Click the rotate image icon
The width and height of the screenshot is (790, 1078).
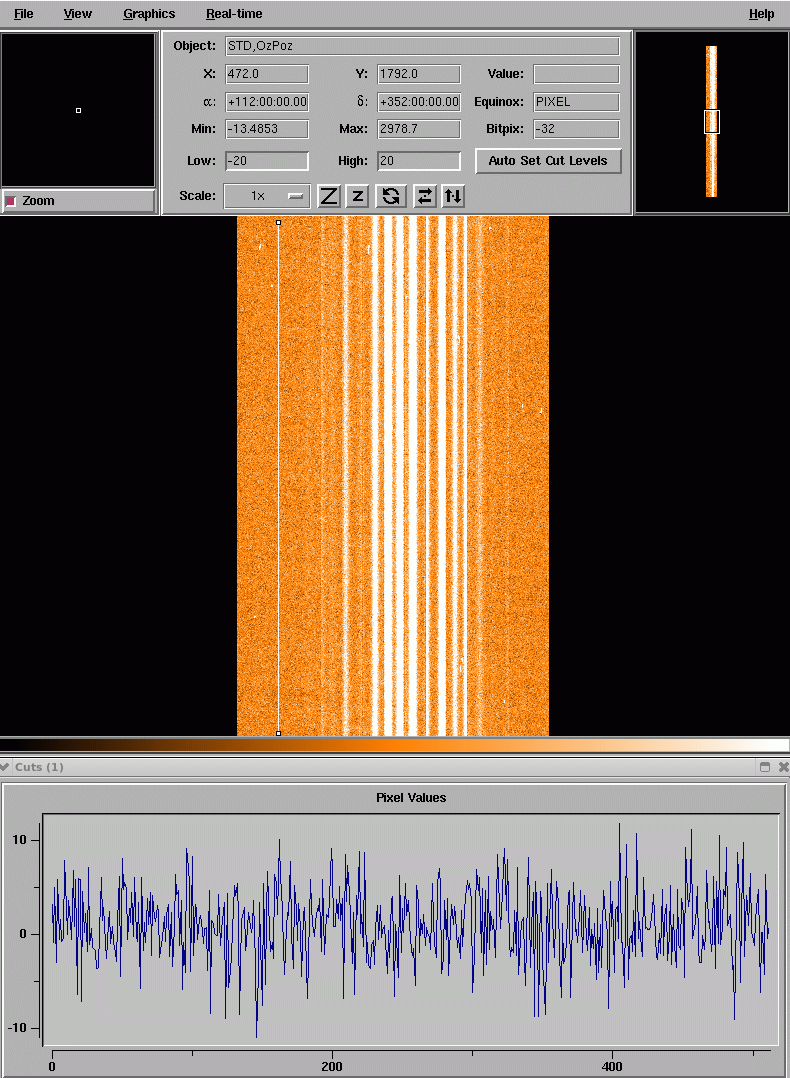[391, 196]
